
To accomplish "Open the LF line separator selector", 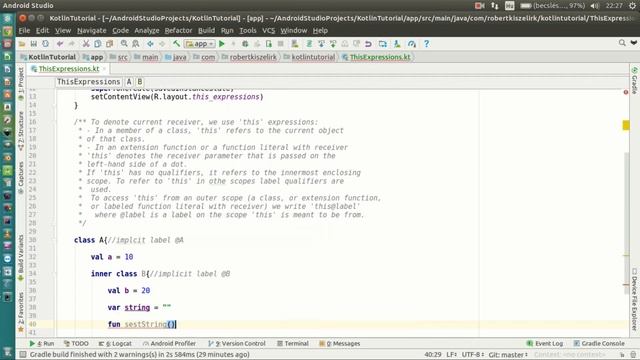I will 451,355.
